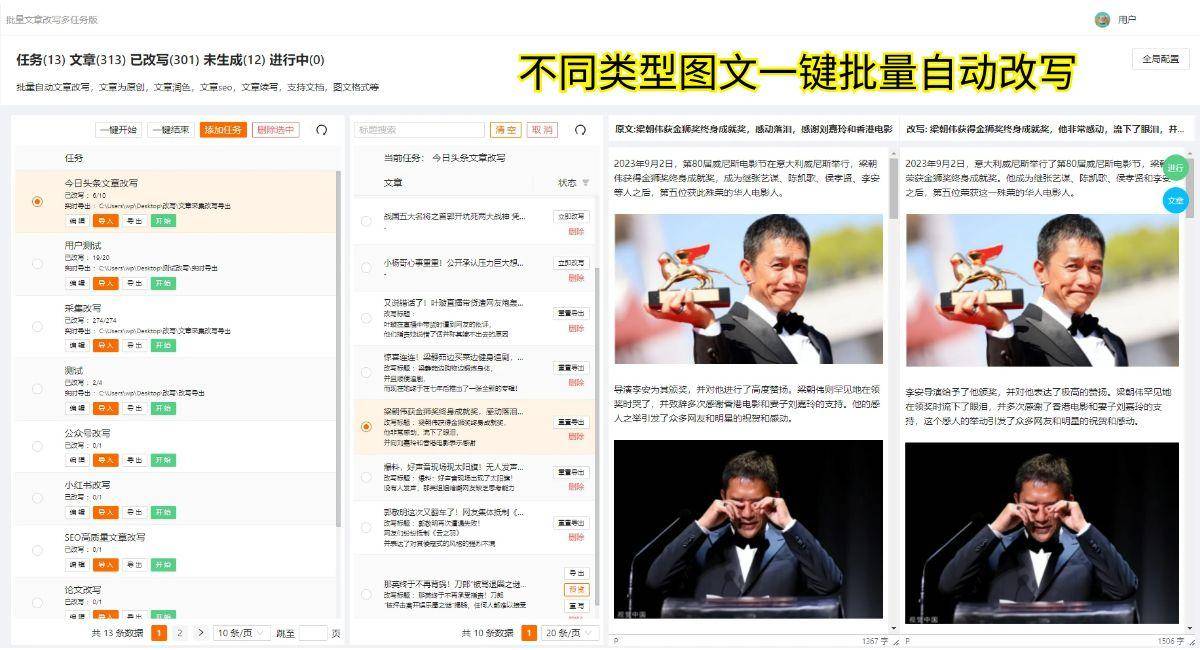This screenshot has height=650, width=1200.
Task: Click the 一键开始 button
Action: coord(119,130)
